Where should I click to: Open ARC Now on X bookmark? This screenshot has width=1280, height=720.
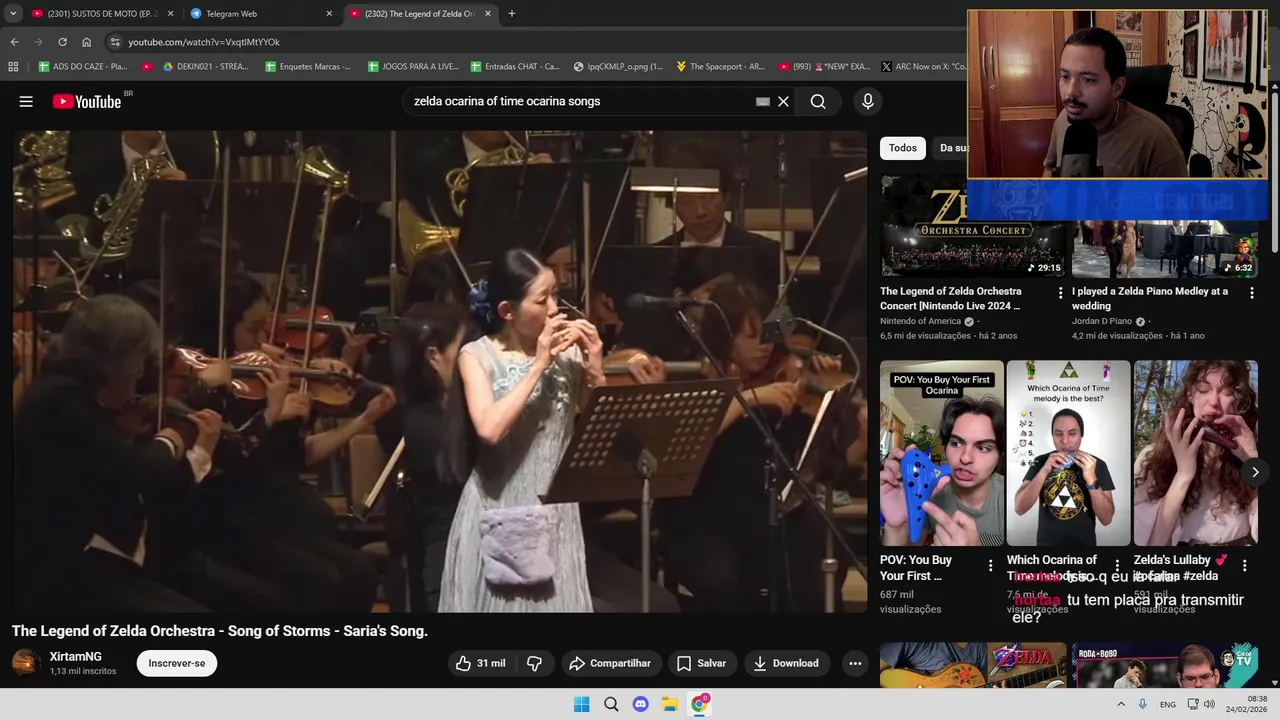coord(924,66)
